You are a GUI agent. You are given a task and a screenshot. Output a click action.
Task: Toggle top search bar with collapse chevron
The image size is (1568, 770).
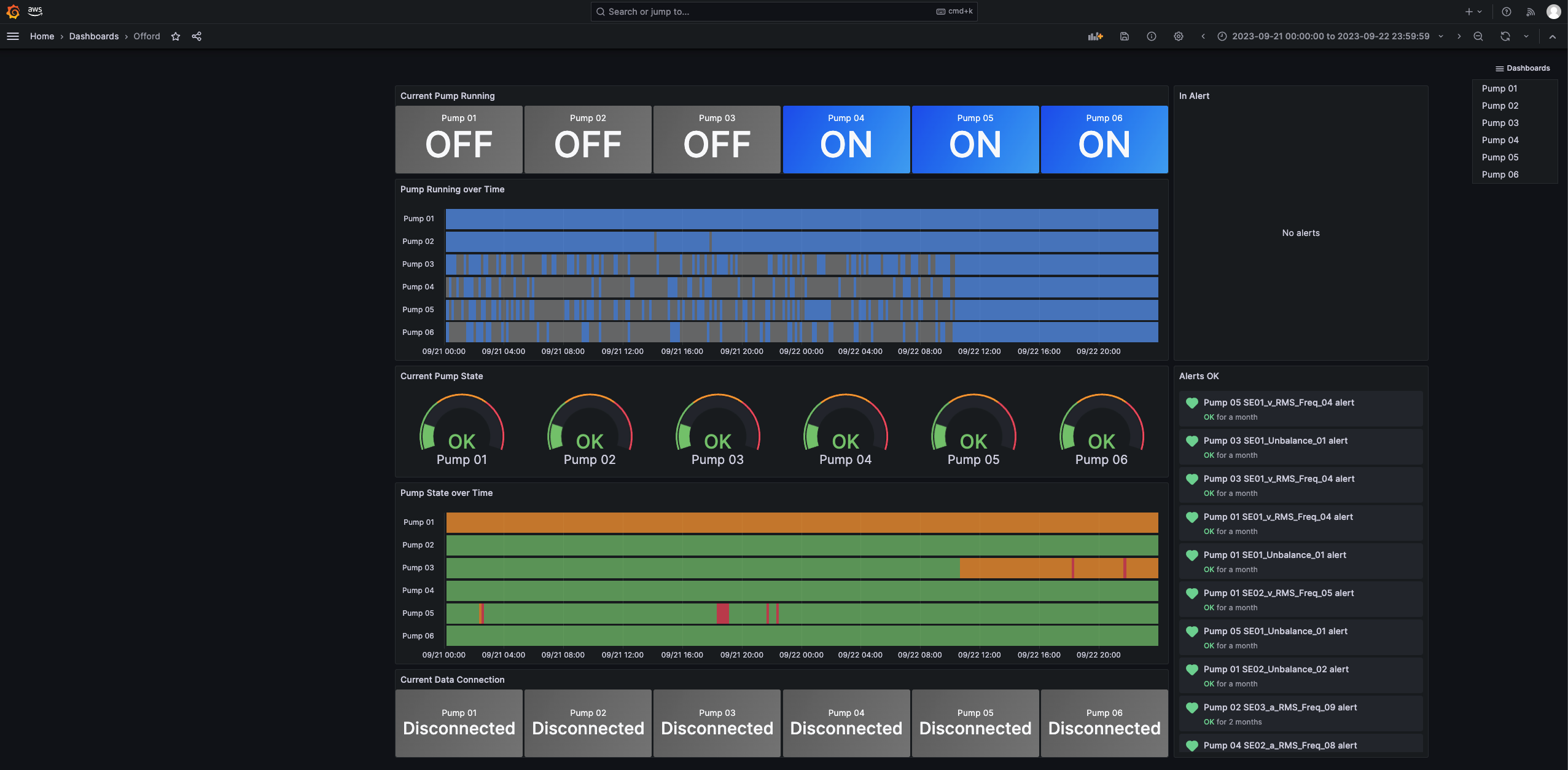[x=1552, y=36]
